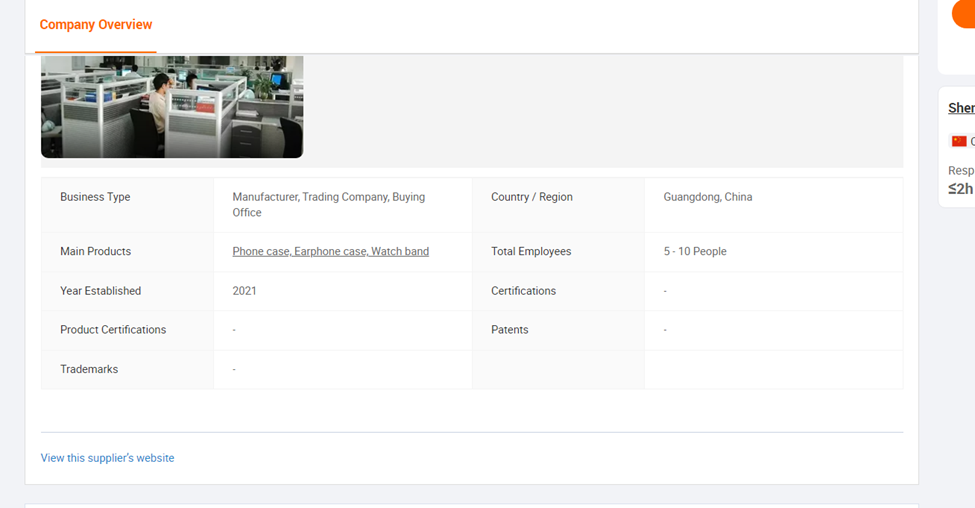The height and width of the screenshot is (508, 975).
Task: Select the '2021' year value
Action: click(x=244, y=291)
